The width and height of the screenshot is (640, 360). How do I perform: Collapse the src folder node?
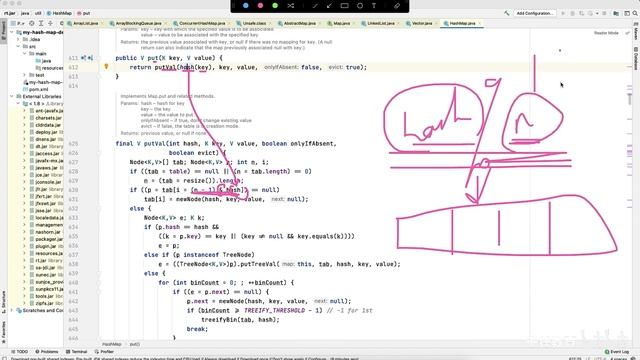18,47
